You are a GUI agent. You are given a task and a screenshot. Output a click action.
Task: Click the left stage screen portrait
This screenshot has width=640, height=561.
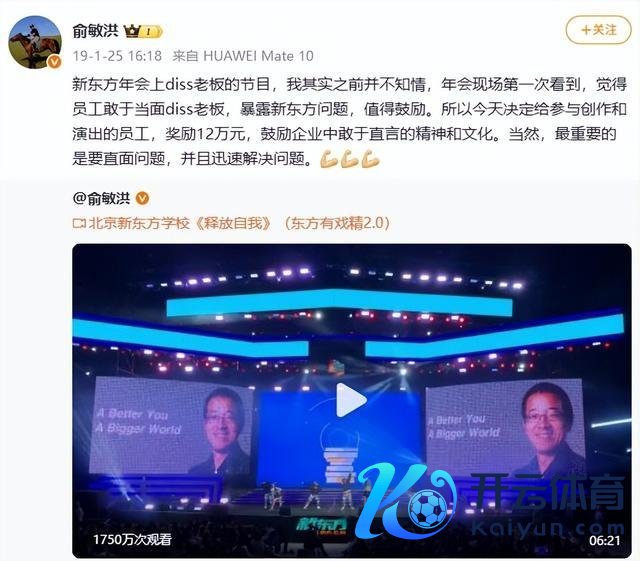pyautogui.click(x=171, y=425)
